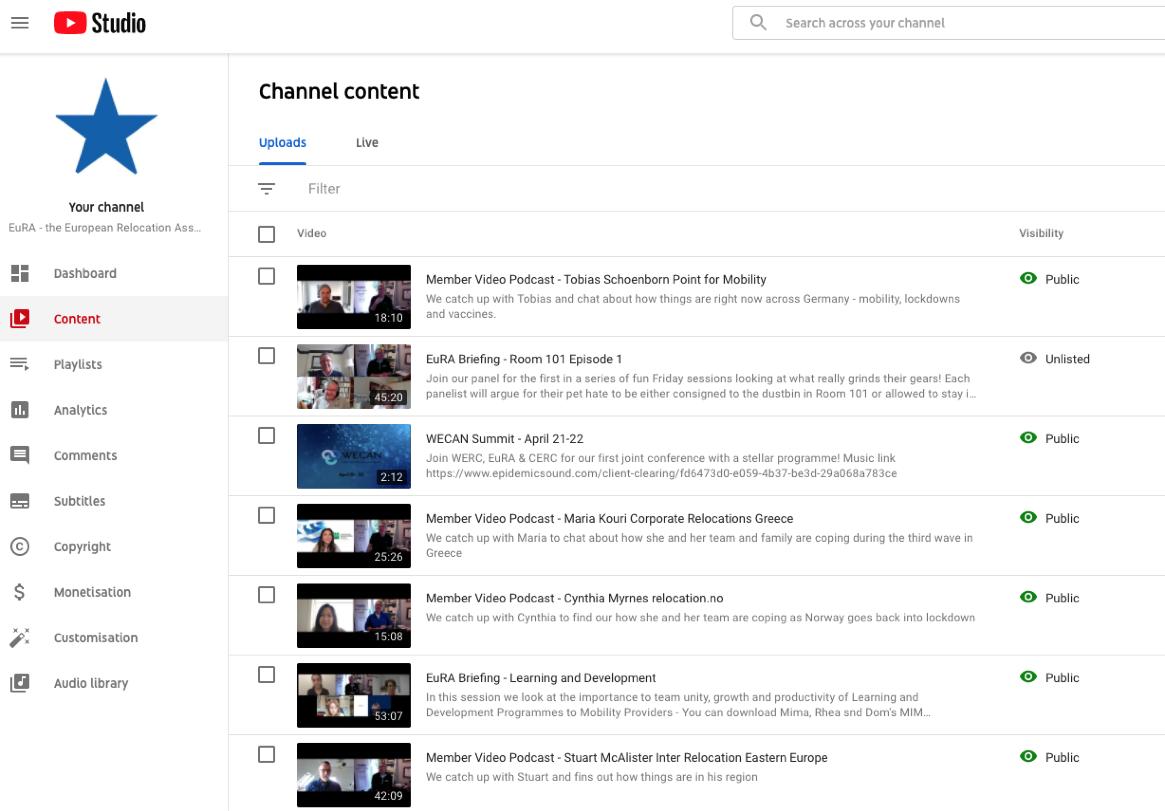Open the 45:20 Room 101 video thumbnail

tap(354, 377)
